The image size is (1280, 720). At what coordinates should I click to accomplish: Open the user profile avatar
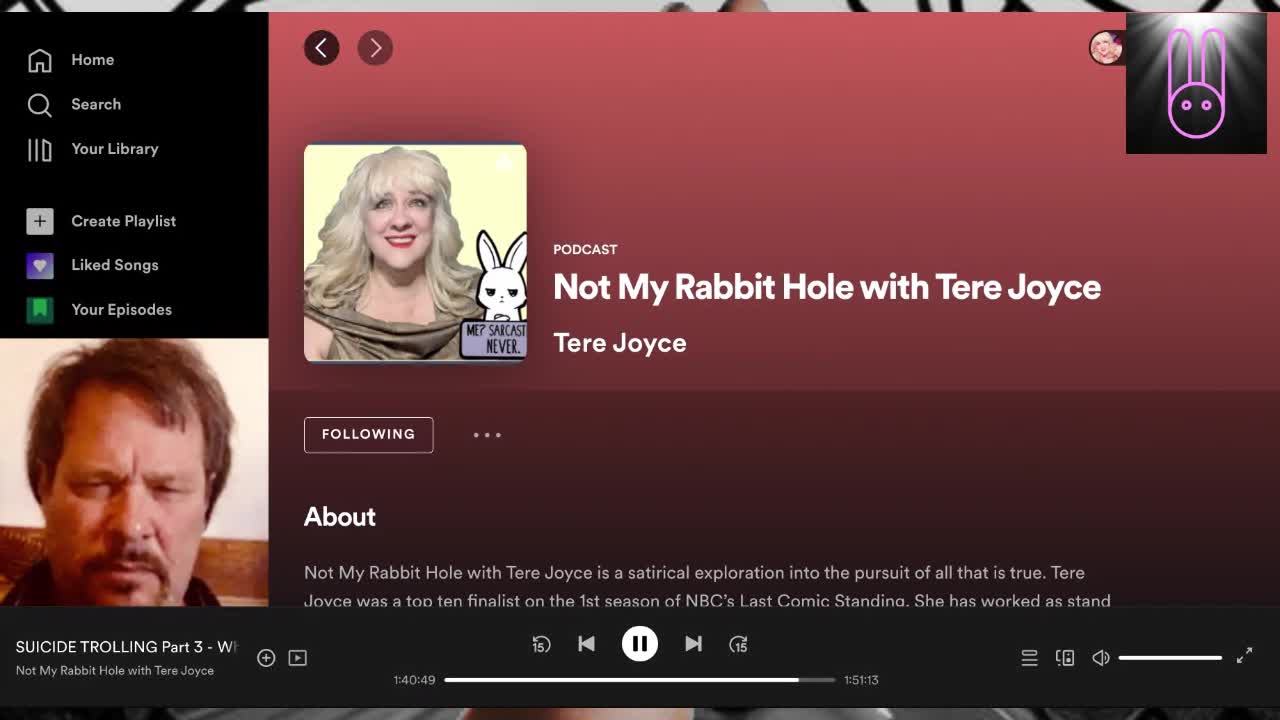[1106, 48]
